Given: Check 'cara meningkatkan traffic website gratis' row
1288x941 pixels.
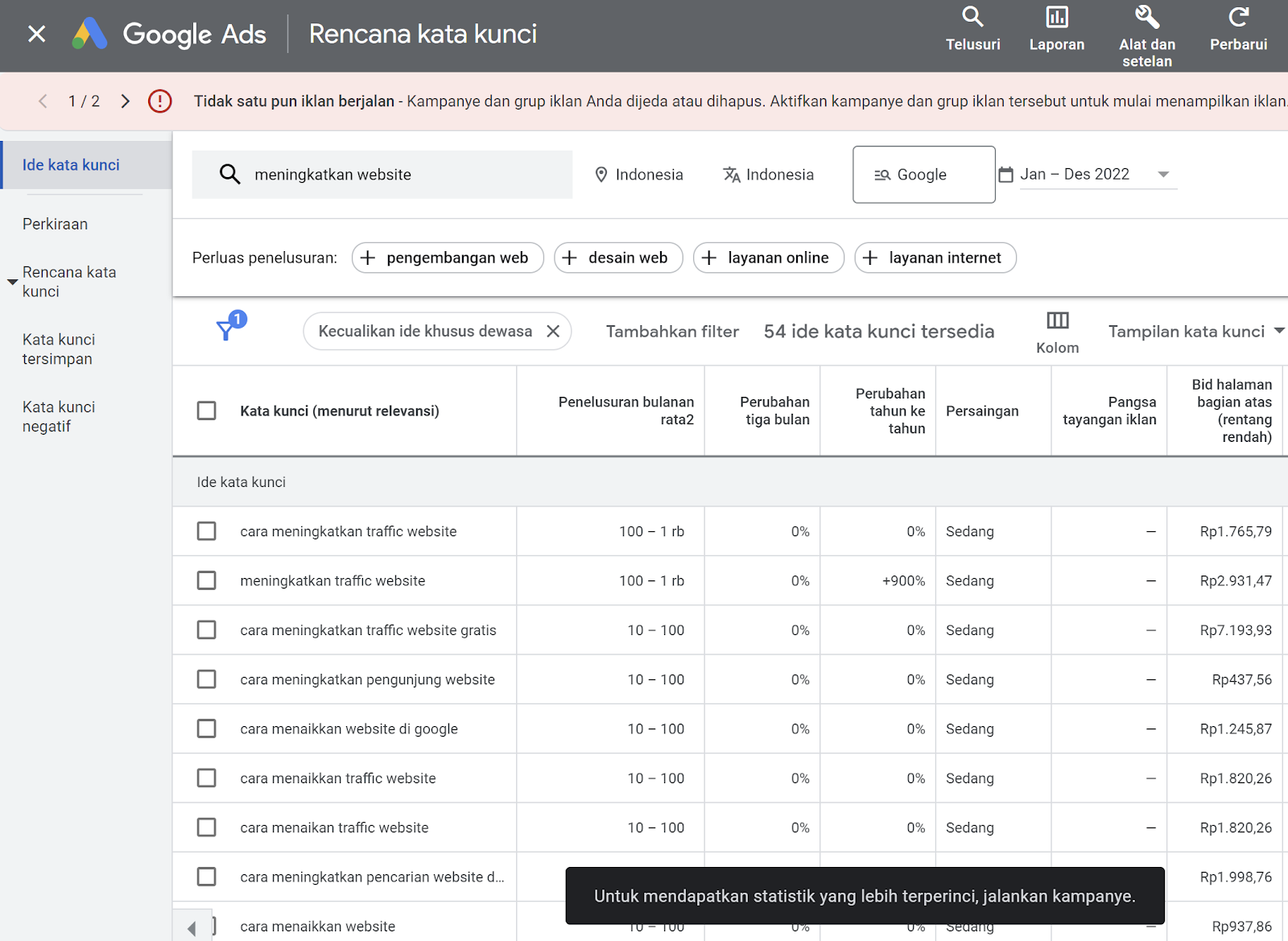Looking at the screenshot, I should 207,629.
